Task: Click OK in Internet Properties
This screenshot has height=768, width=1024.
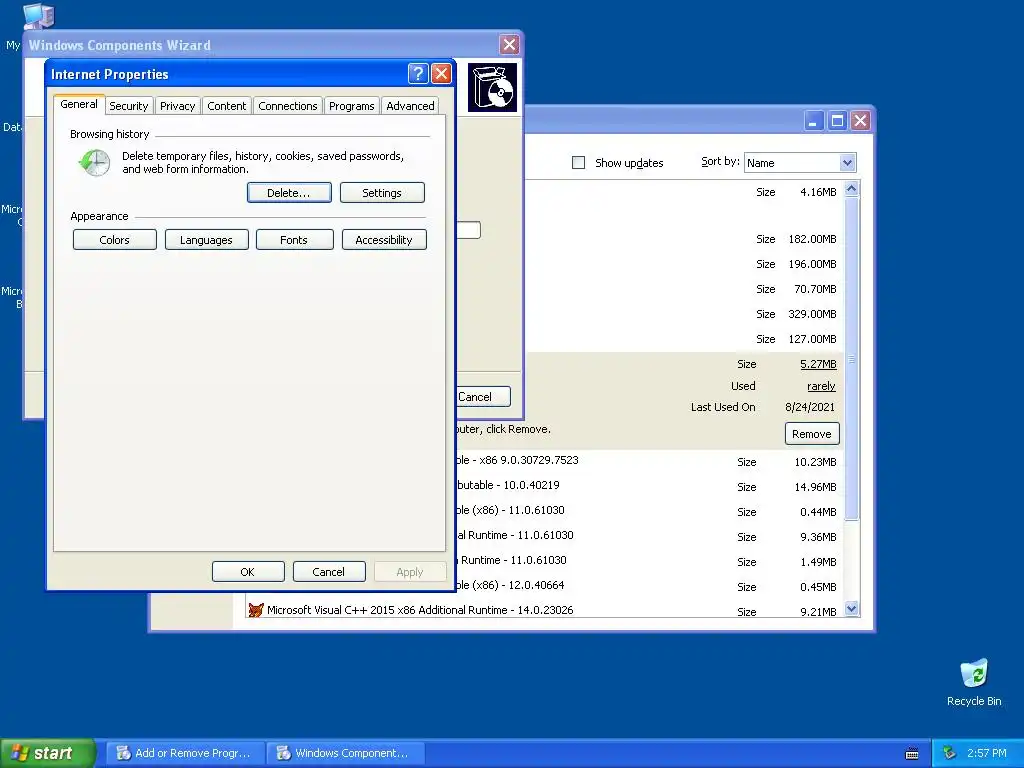Action: (x=248, y=571)
